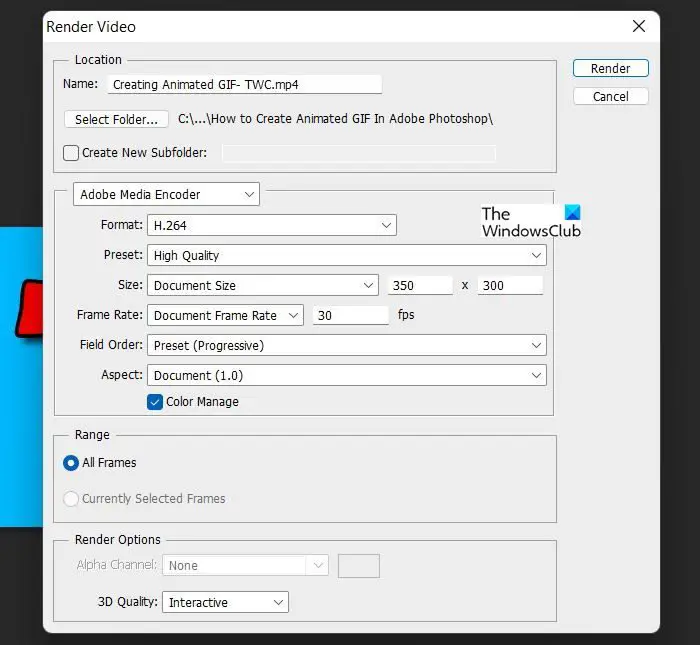Click the 'fps' unit label
Viewport: 700px width, 645px height.
[x=406, y=315]
